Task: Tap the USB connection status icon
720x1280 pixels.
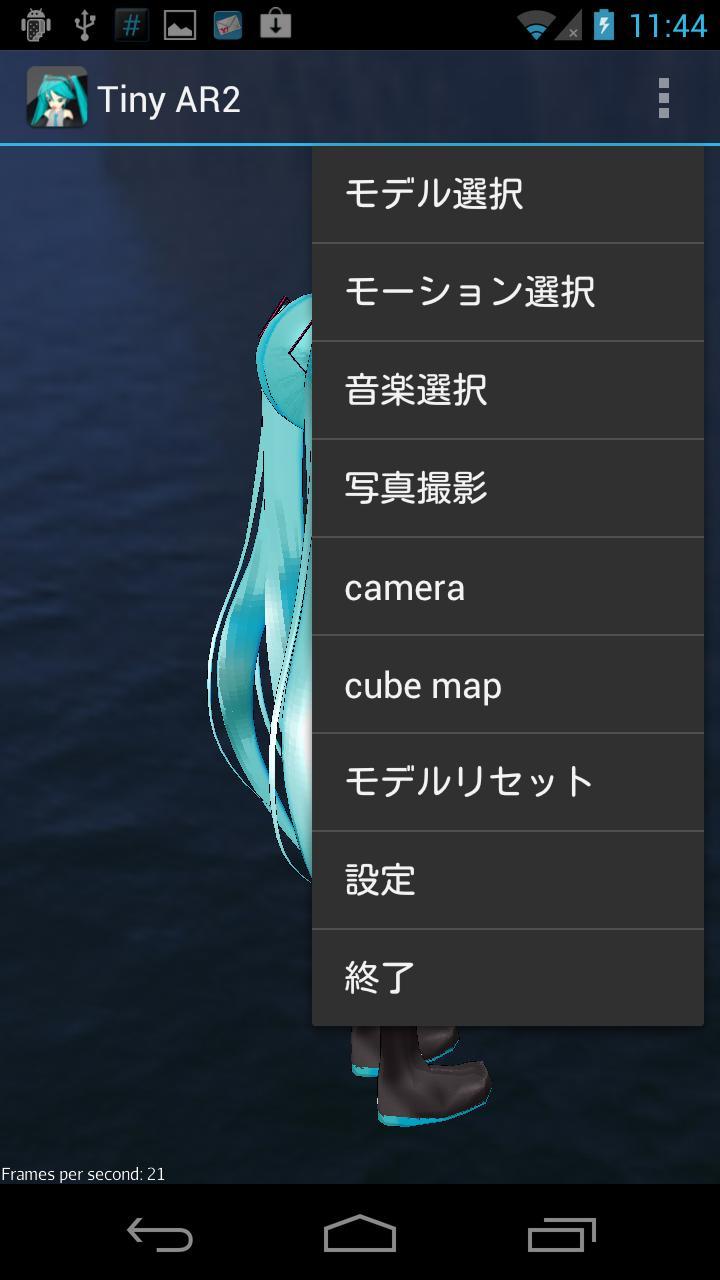Action: pos(84,25)
